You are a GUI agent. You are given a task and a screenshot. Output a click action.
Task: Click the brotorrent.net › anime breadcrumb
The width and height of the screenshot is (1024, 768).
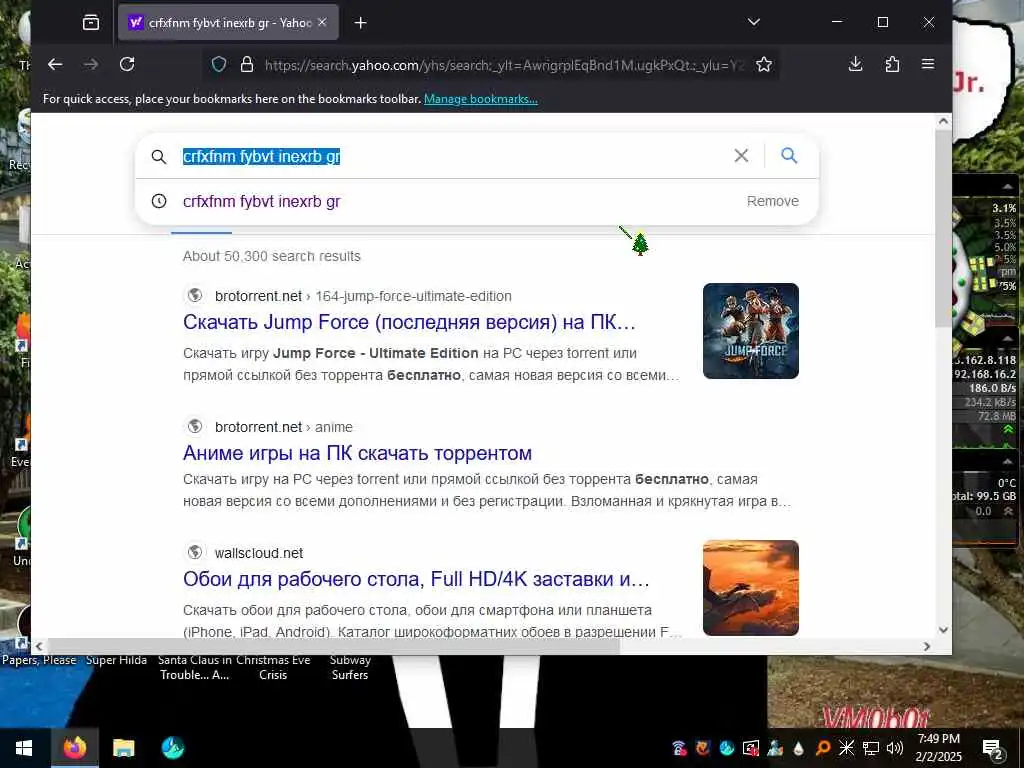tap(283, 427)
